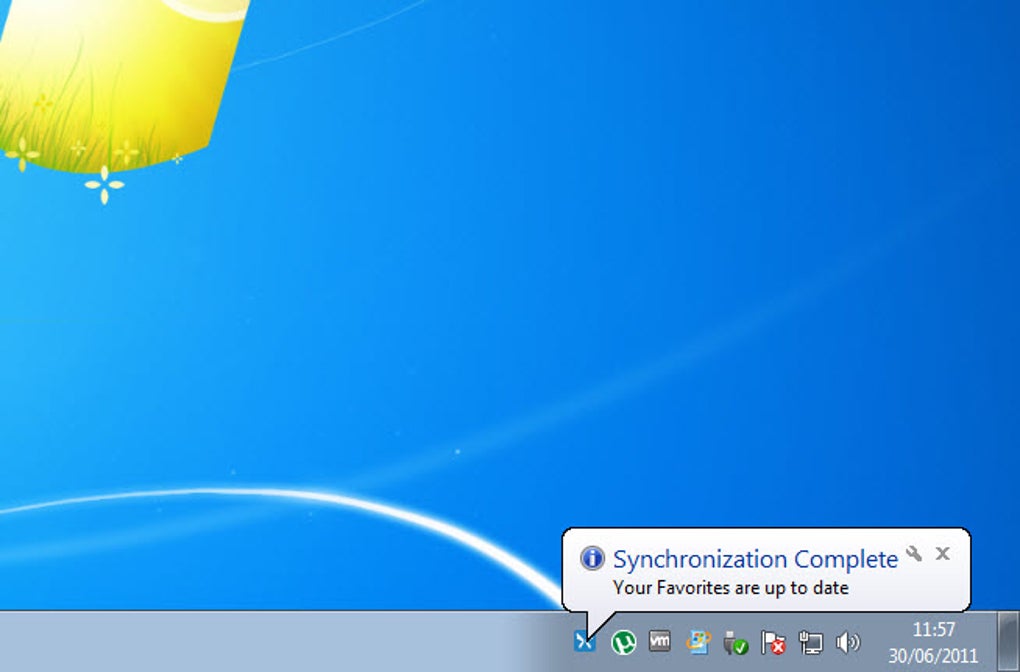The height and width of the screenshot is (672, 1020).
Task: Click the blue info icon in the balloon
Action: tap(592, 558)
